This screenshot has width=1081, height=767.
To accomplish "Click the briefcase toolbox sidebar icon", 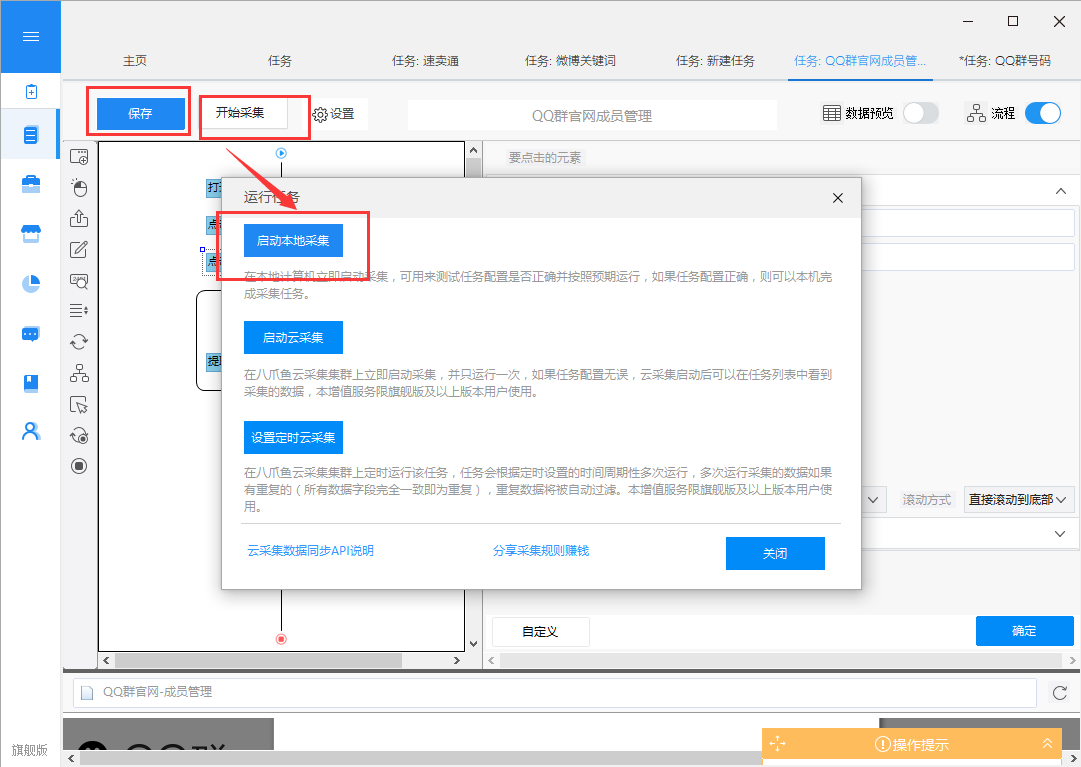I will 30,184.
